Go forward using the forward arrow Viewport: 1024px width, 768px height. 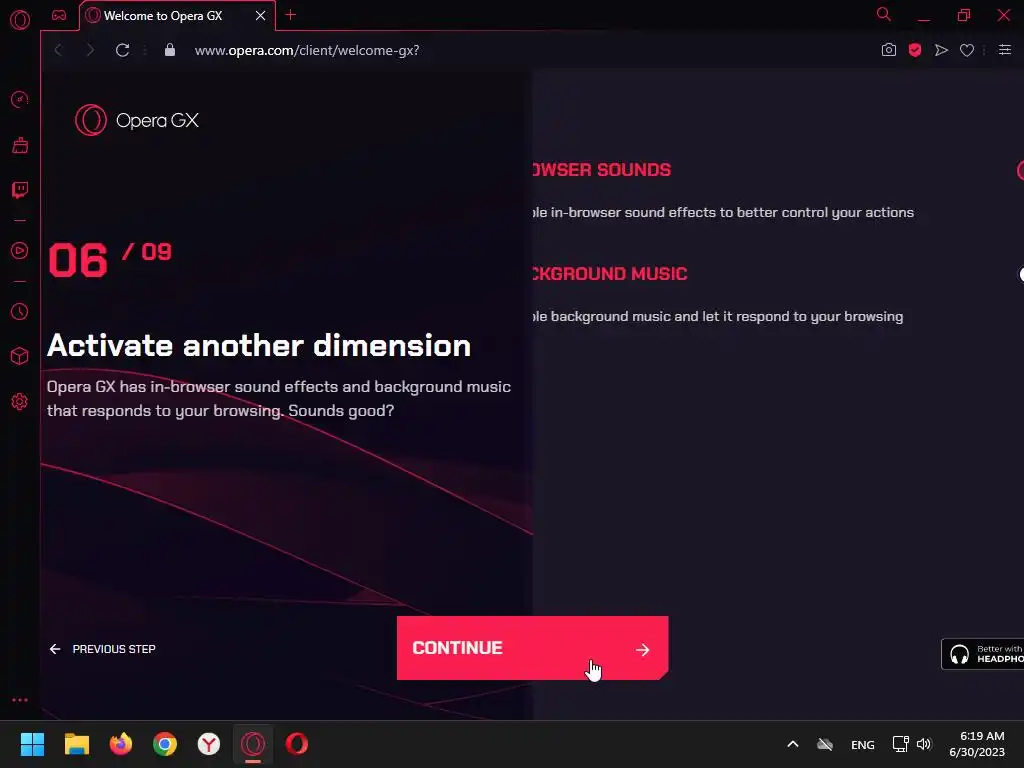[90, 50]
